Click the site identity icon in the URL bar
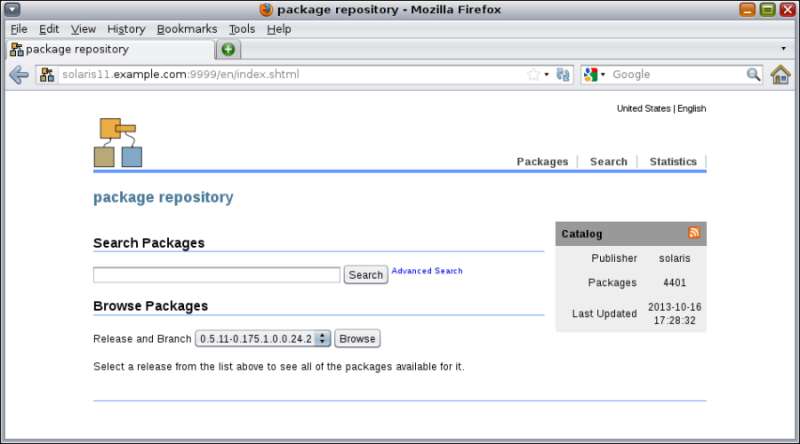This screenshot has width=800, height=444. pos(47,75)
